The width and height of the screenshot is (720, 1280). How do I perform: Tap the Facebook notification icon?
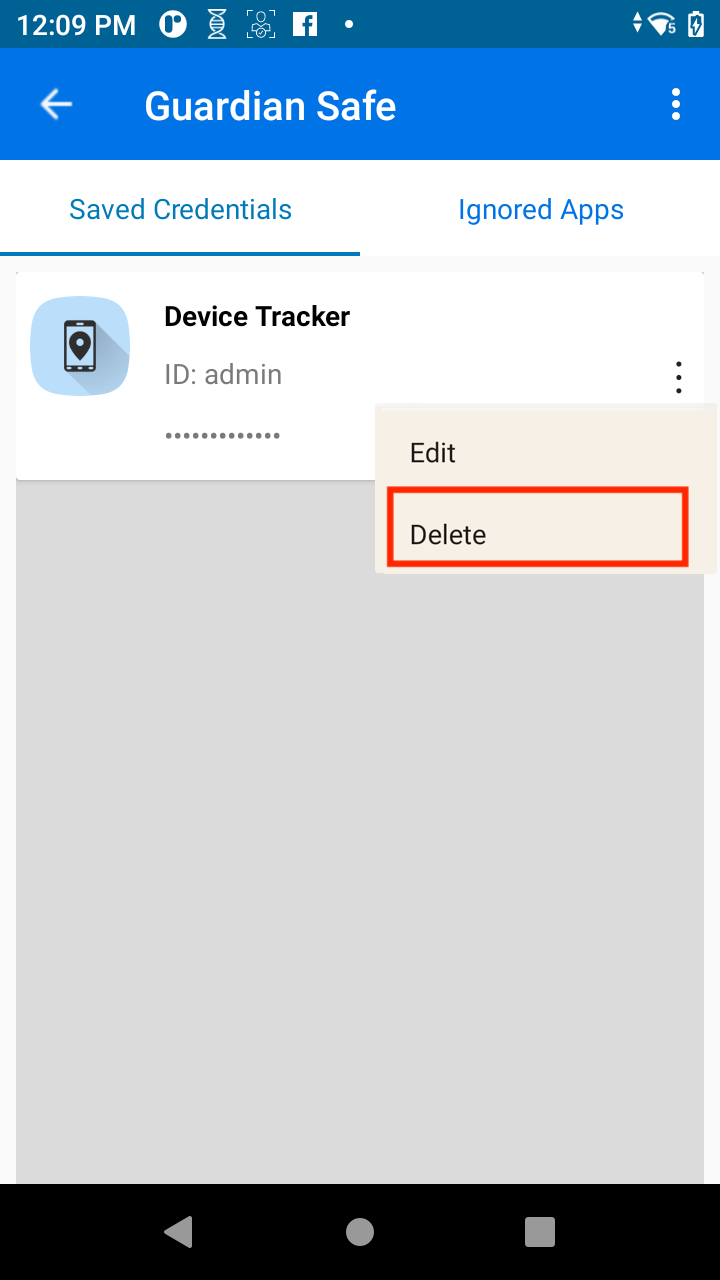click(x=305, y=24)
